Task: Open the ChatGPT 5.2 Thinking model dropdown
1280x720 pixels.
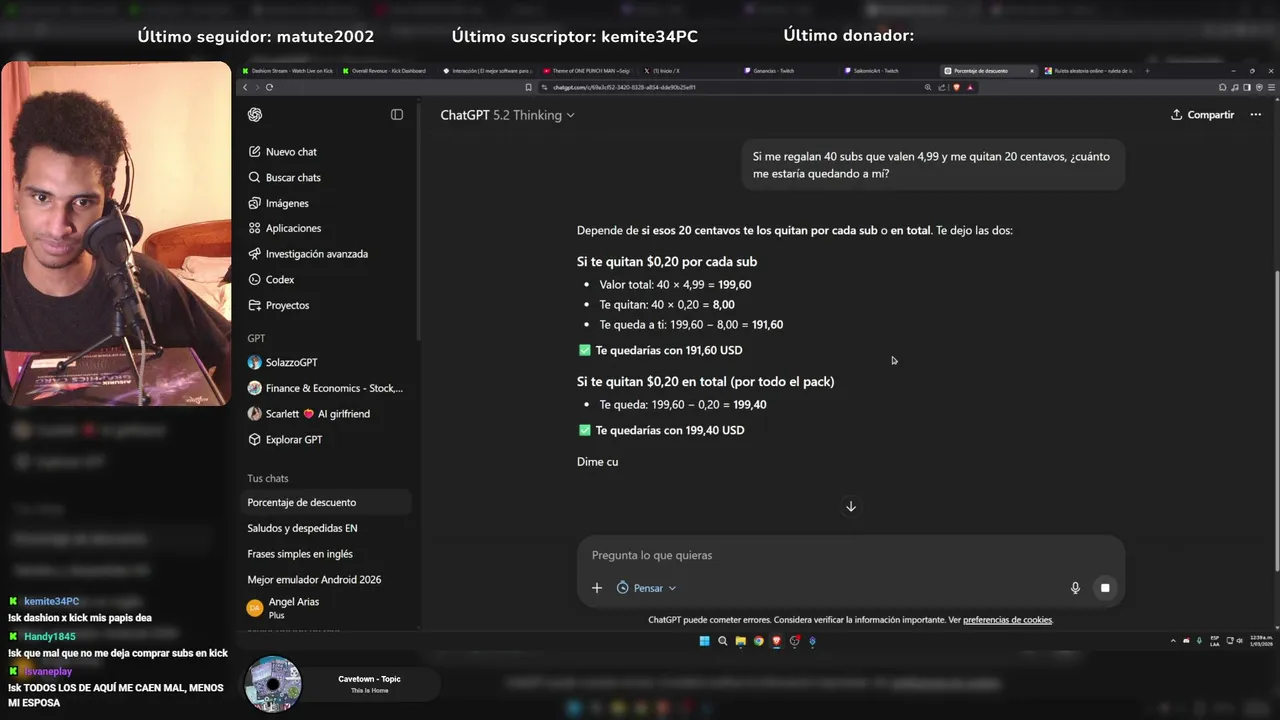Action: [x=508, y=115]
